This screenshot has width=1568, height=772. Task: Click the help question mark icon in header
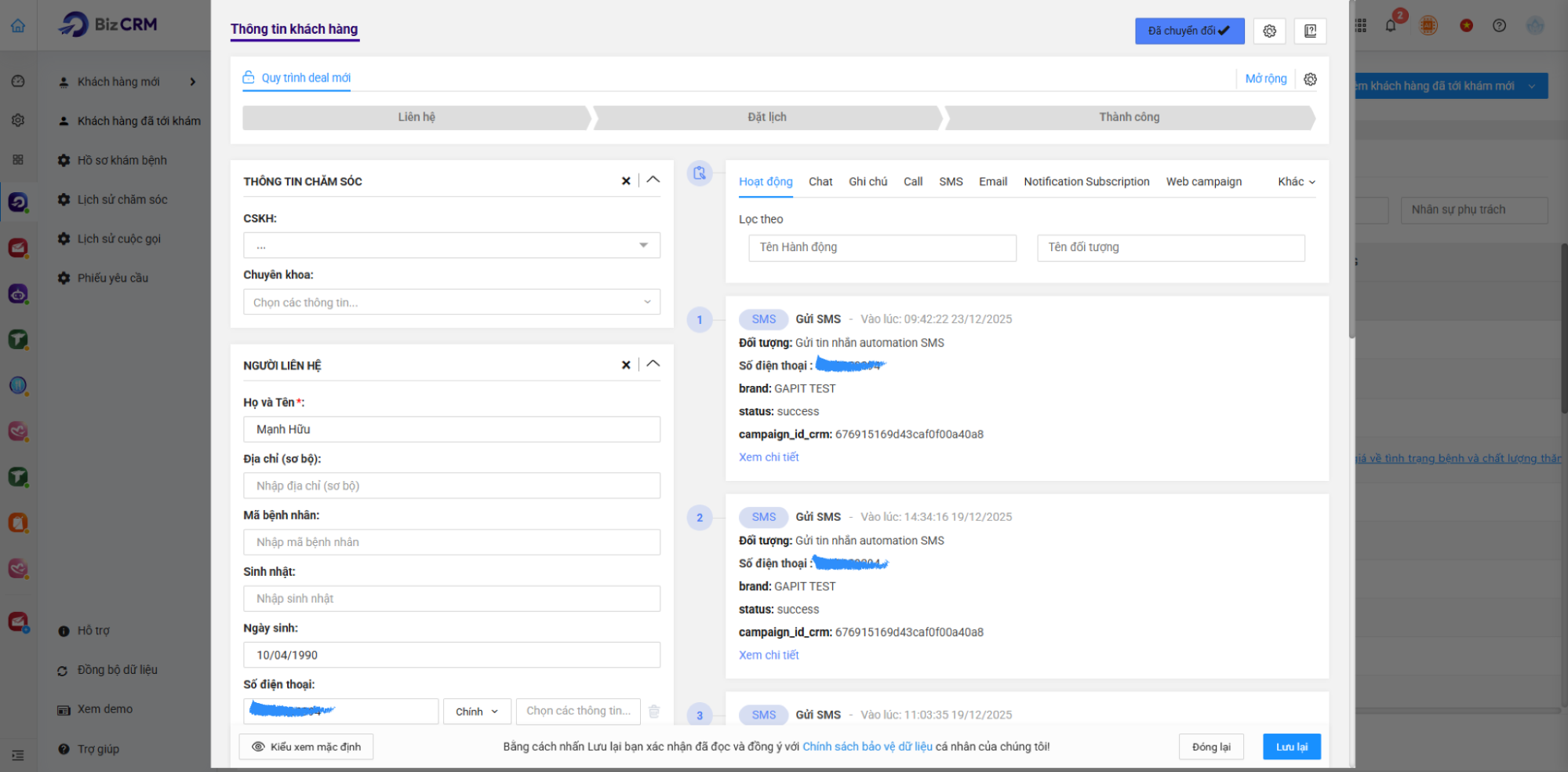point(1499,26)
